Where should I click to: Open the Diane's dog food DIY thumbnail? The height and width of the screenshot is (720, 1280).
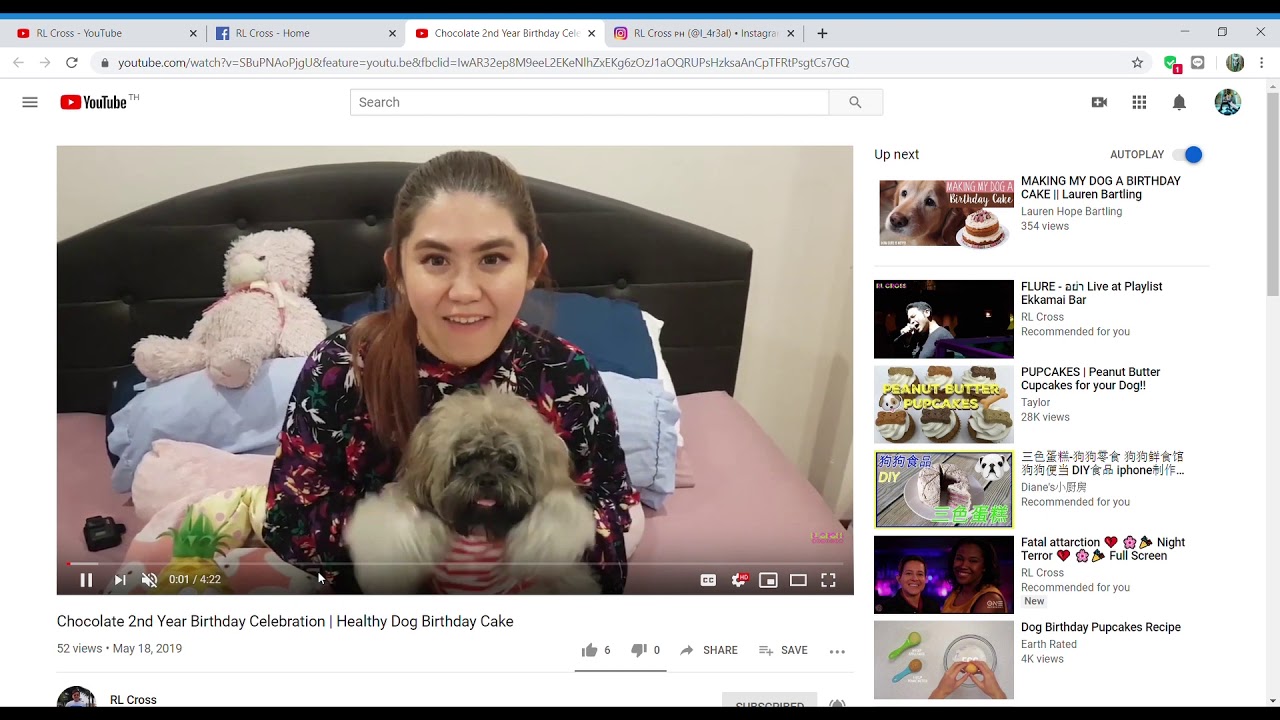pos(944,489)
